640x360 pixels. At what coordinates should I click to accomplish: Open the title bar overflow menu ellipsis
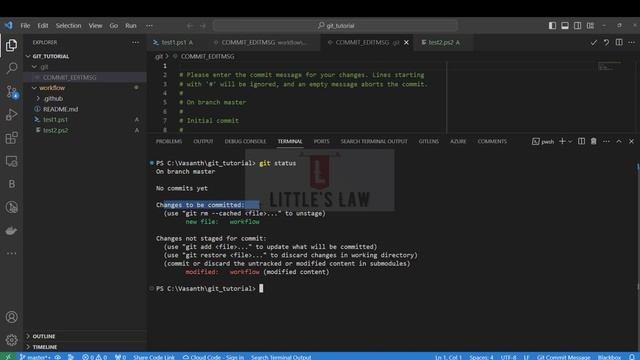(x=149, y=26)
